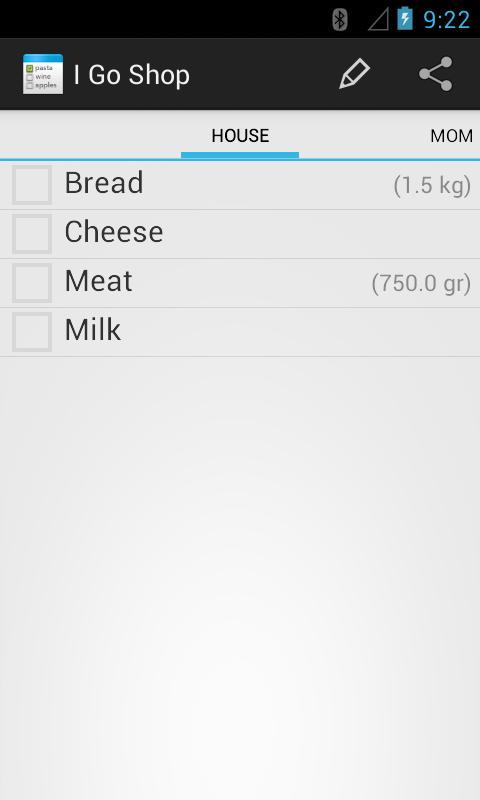Viewport: 480px width, 800px height.
Task: Open the share icon
Action: pos(436,74)
